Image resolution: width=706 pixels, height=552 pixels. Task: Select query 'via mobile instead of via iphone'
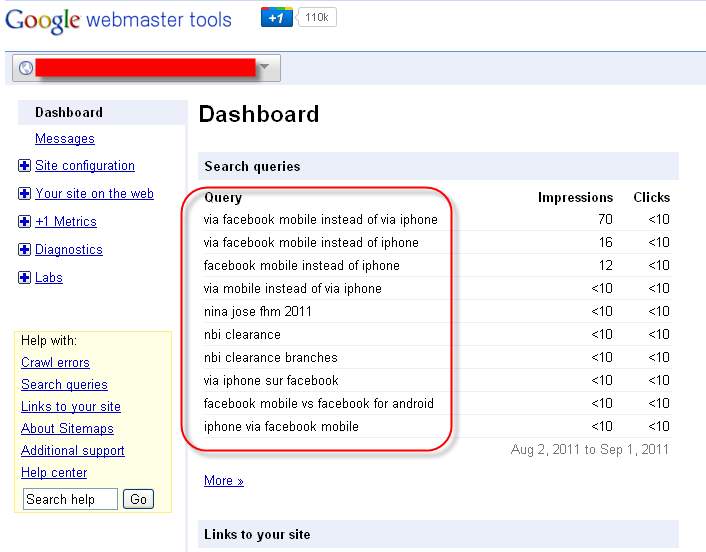click(293, 288)
